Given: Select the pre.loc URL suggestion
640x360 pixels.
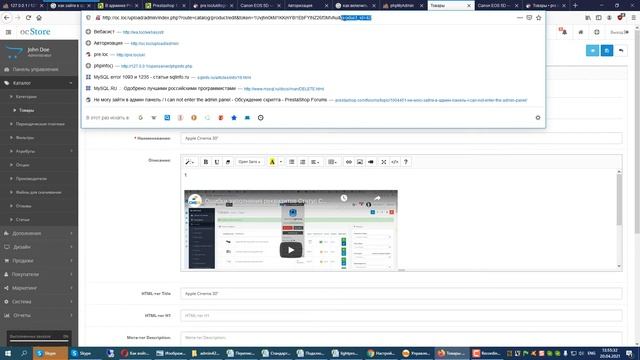Looking at the screenshot, I should click(313, 54).
